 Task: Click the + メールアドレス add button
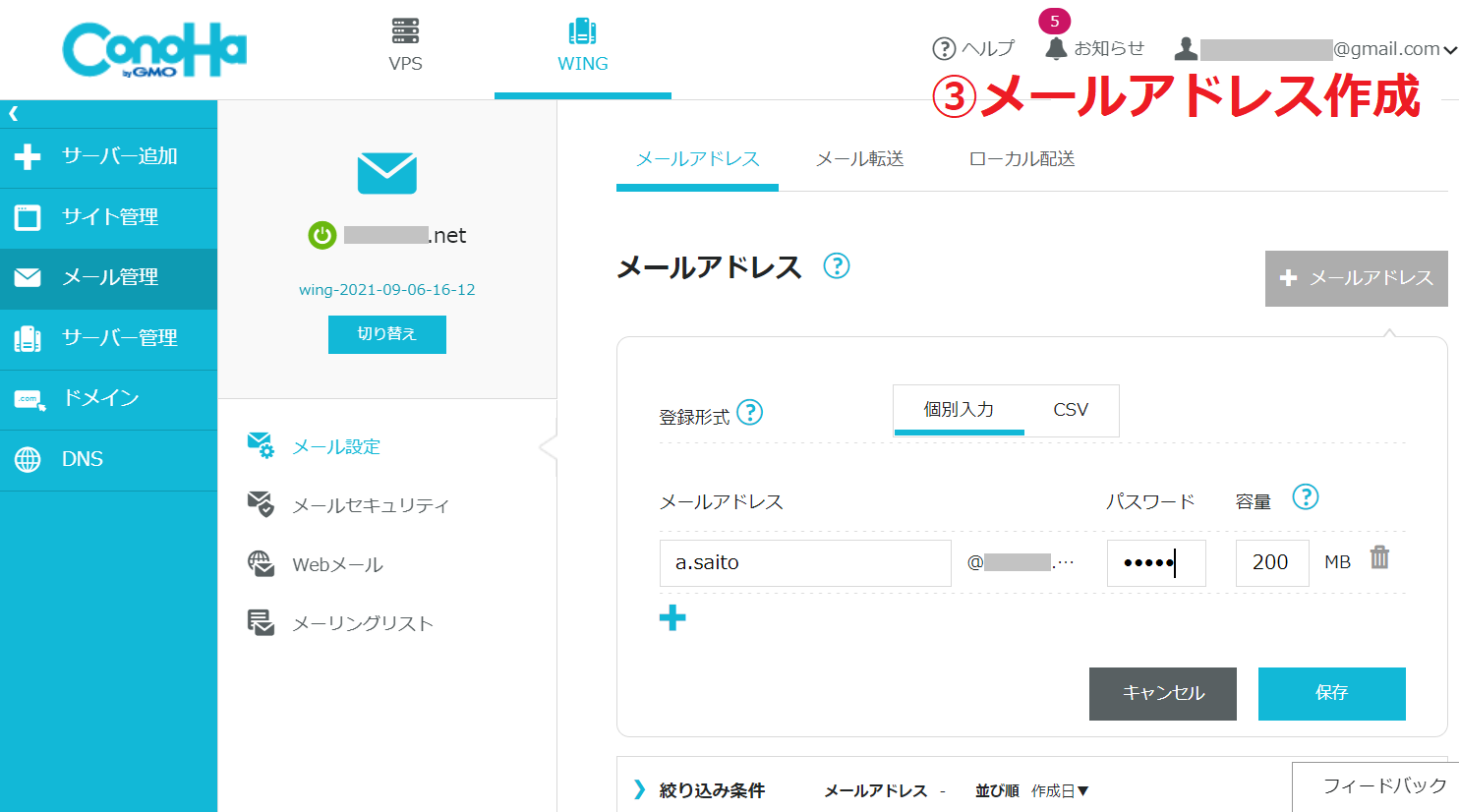1357,278
